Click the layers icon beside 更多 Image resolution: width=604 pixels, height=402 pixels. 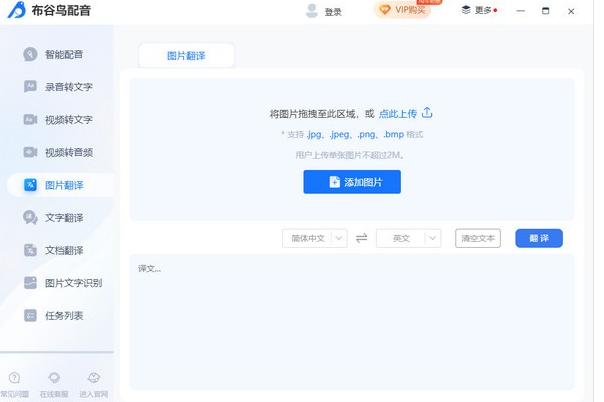466,10
